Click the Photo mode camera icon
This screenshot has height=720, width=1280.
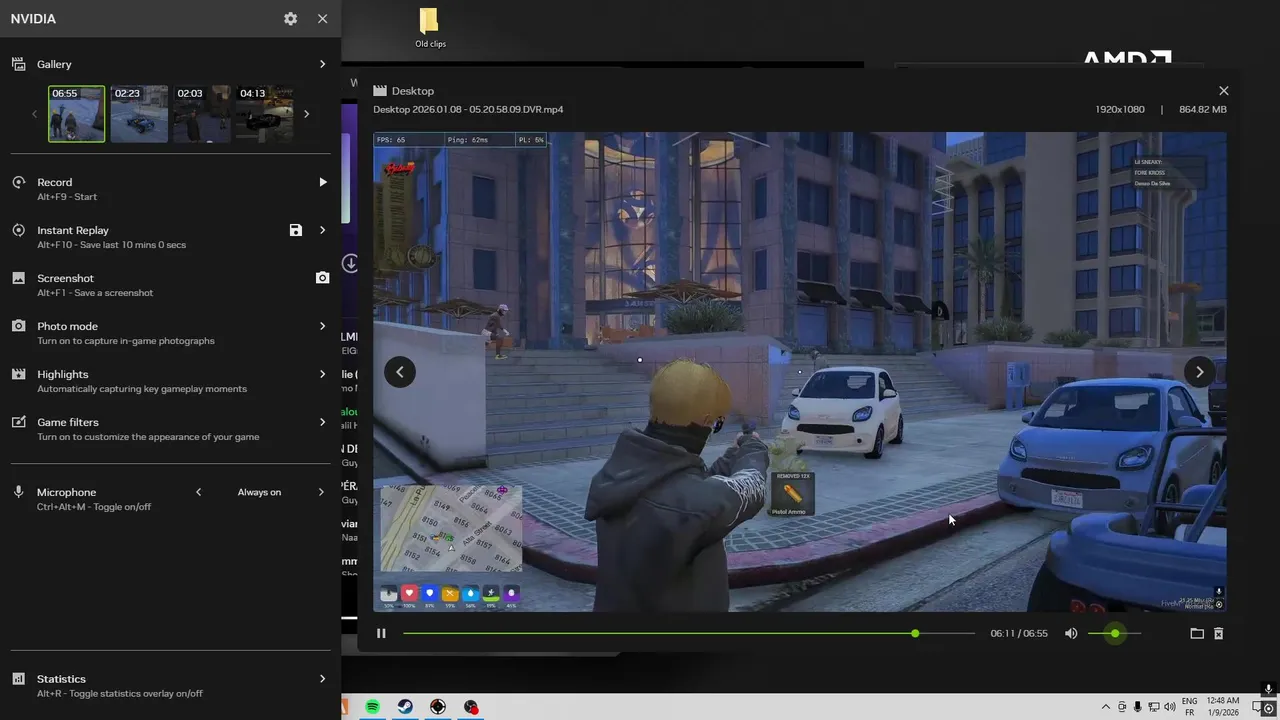coord(18,326)
